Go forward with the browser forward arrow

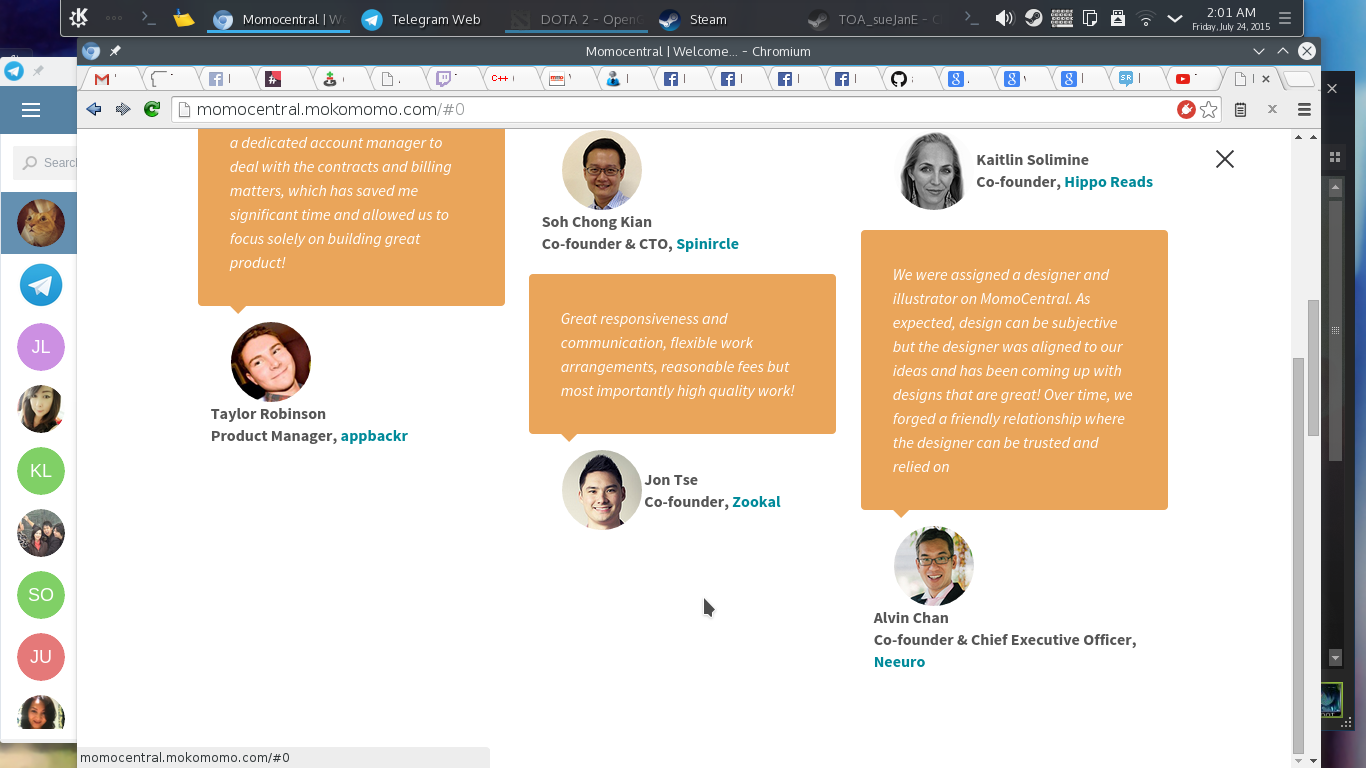(123, 109)
